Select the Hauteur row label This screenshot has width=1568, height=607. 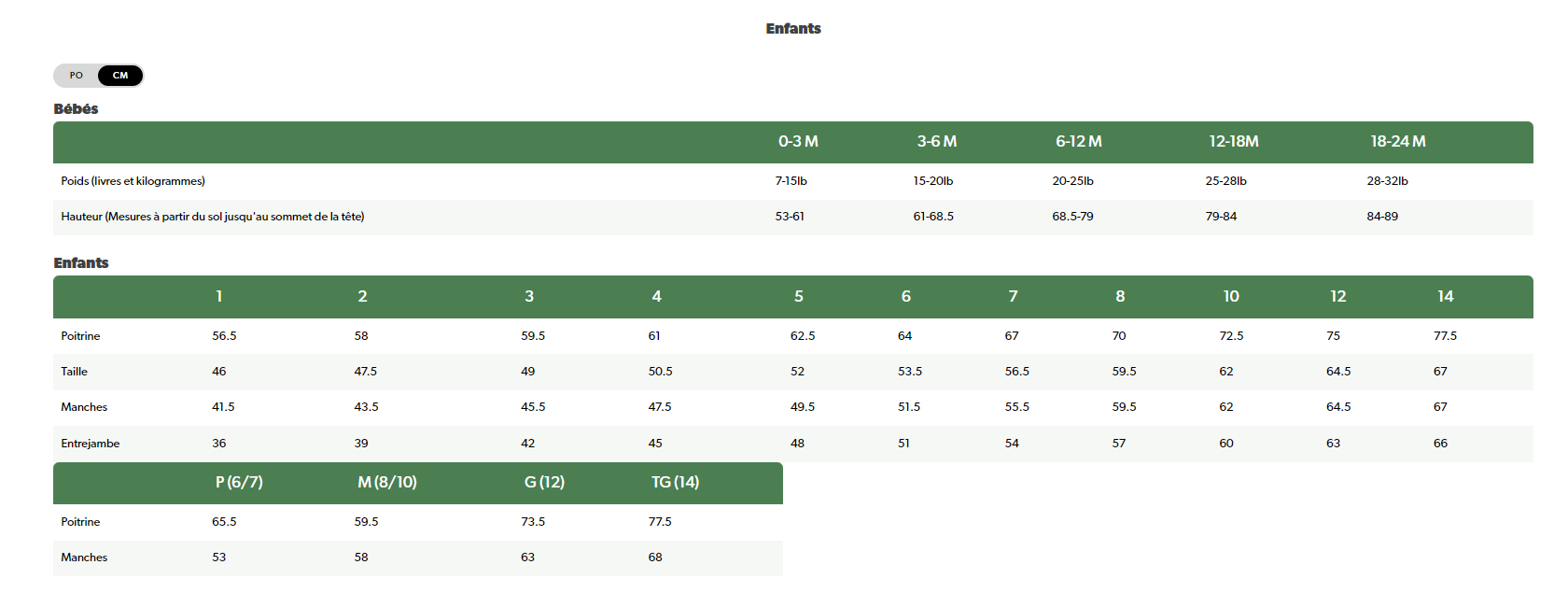point(212,217)
